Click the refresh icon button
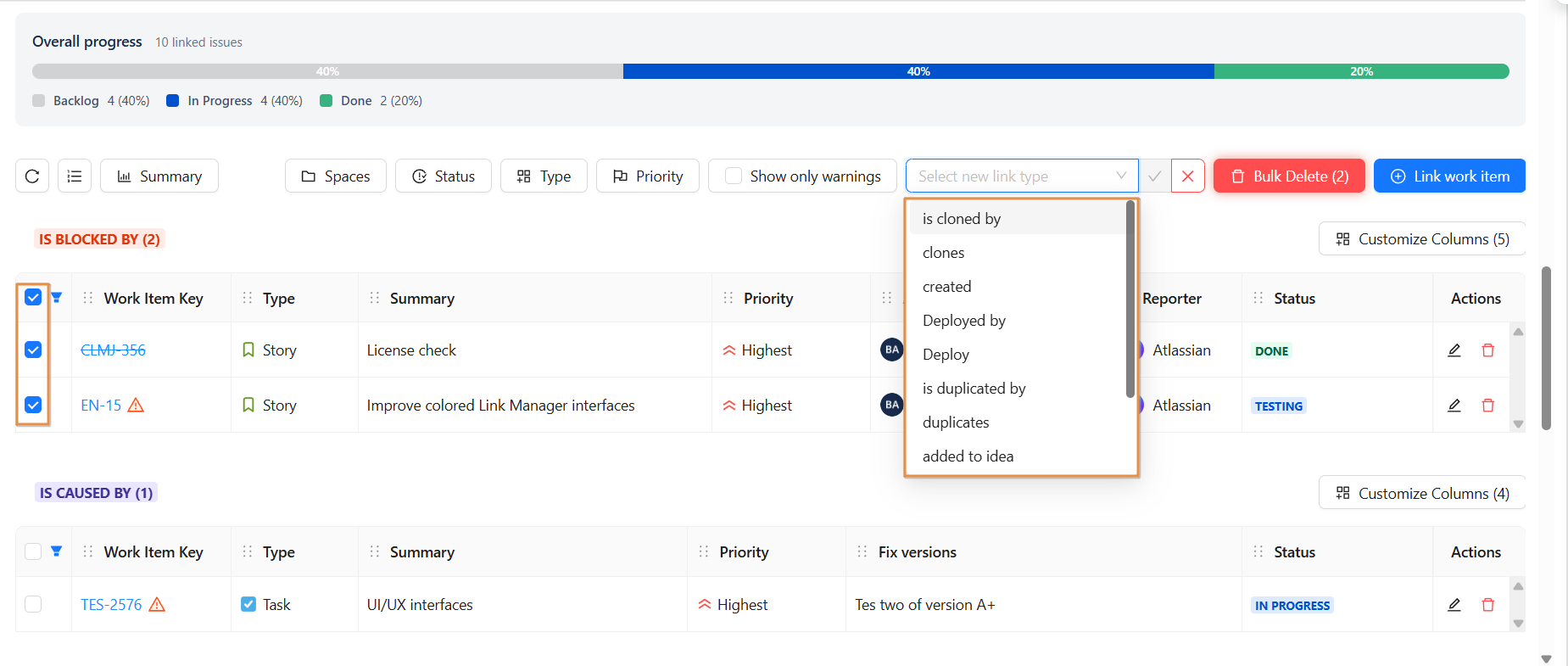Image resolution: width=1568 pixels, height=666 pixels. (x=32, y=176)
